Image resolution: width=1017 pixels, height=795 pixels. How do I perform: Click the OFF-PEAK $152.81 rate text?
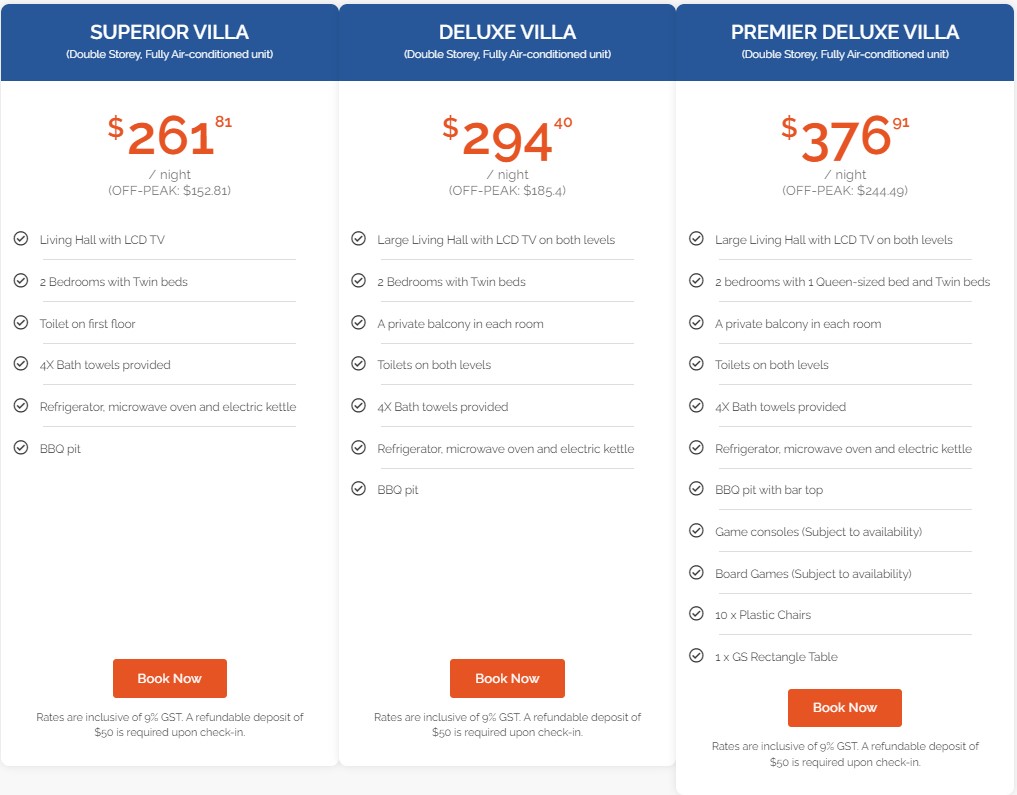(x=169, y=191)
